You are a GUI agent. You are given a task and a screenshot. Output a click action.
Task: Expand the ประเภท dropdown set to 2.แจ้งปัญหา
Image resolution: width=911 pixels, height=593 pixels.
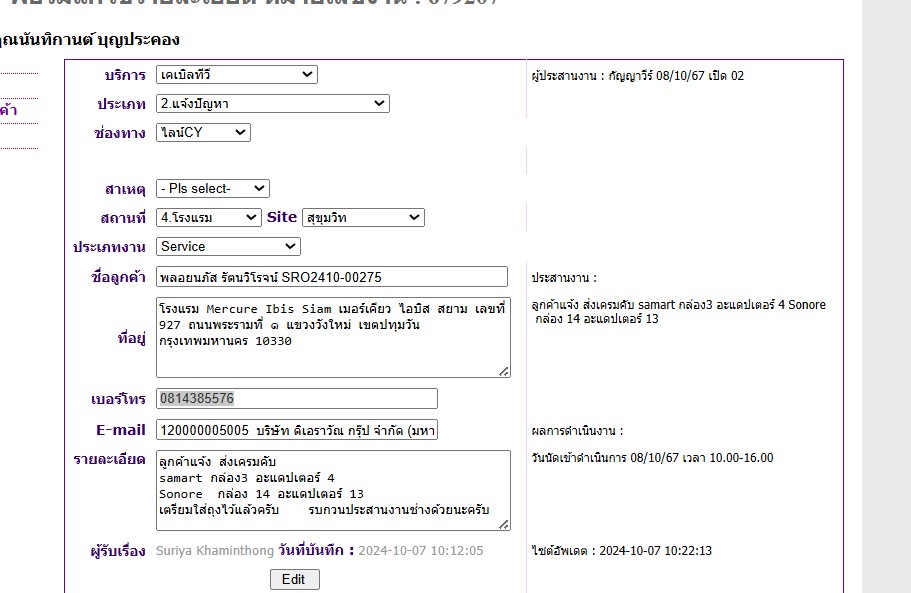272,104
